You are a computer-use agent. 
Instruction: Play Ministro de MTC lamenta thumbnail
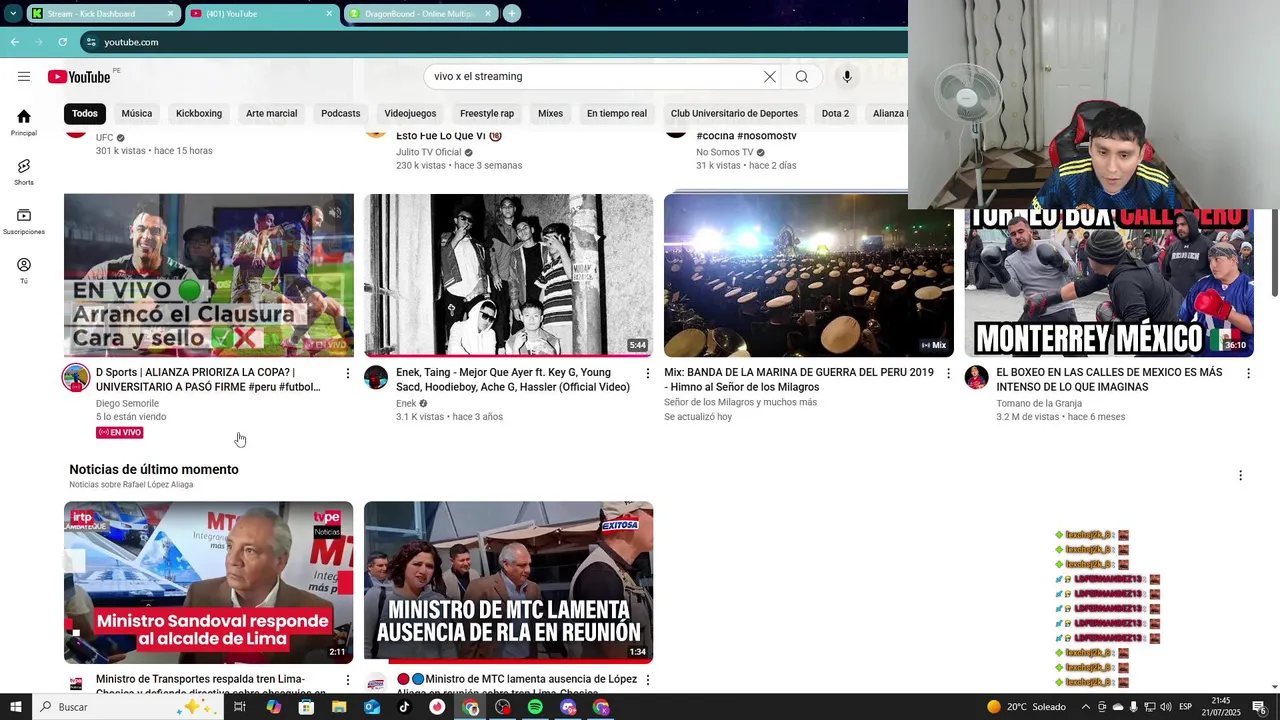pyautogui.click(x=509, y=582)
